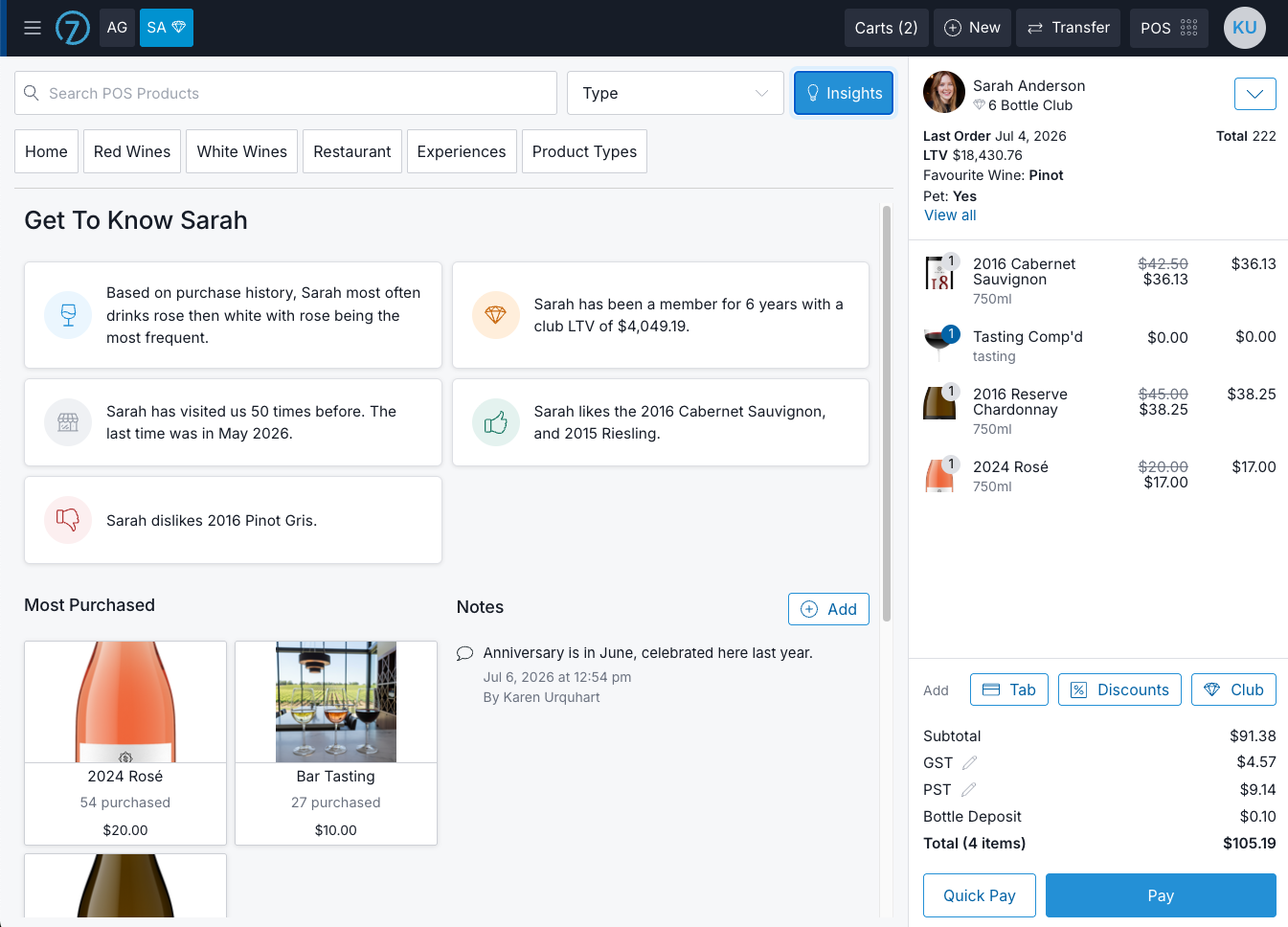Open the hamburger navigation menu
The height and width of the screenshot is (927, 1288).
33,28
